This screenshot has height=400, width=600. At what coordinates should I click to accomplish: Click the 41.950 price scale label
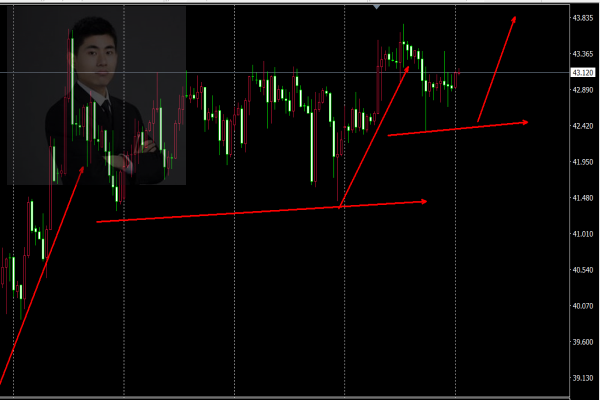(583, 162)
